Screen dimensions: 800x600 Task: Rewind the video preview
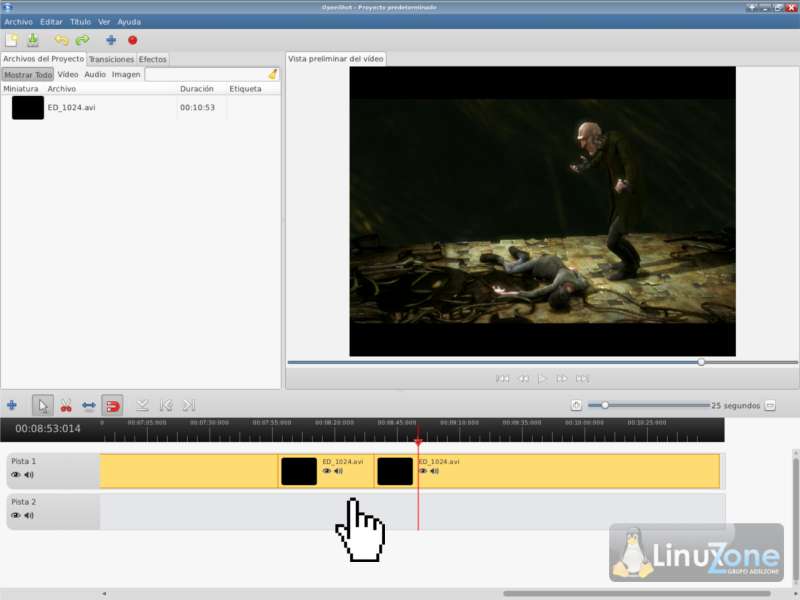[x=523, y=379]
